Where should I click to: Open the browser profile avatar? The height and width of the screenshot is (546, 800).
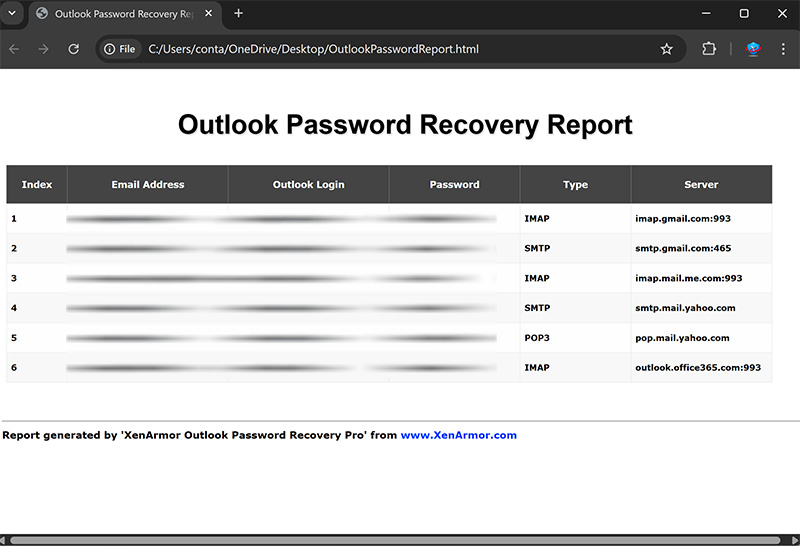[x=753, y=49]
